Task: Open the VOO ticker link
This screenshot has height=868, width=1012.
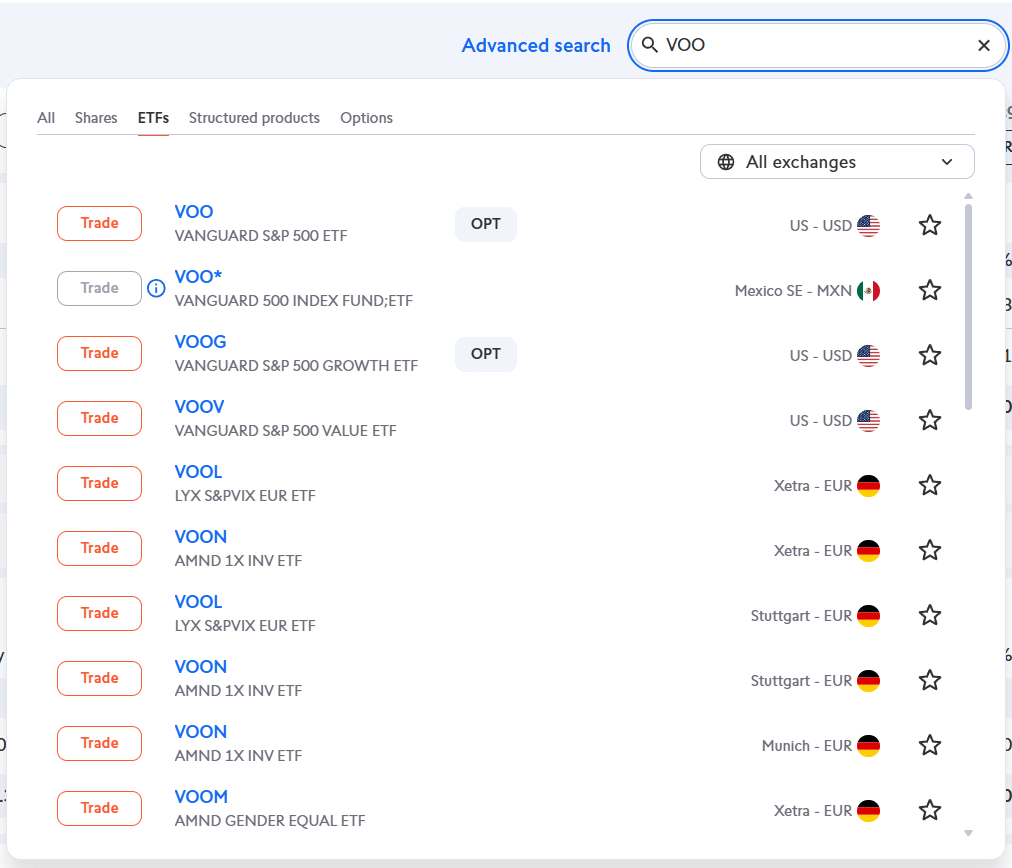Action: point(194,212)
